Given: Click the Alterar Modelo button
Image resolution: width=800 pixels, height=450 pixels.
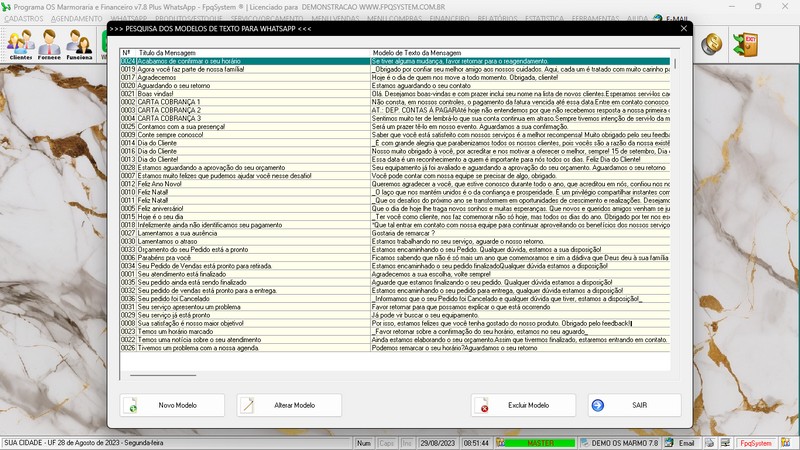Looking at the screenshot, I should [x=289, y=405].
